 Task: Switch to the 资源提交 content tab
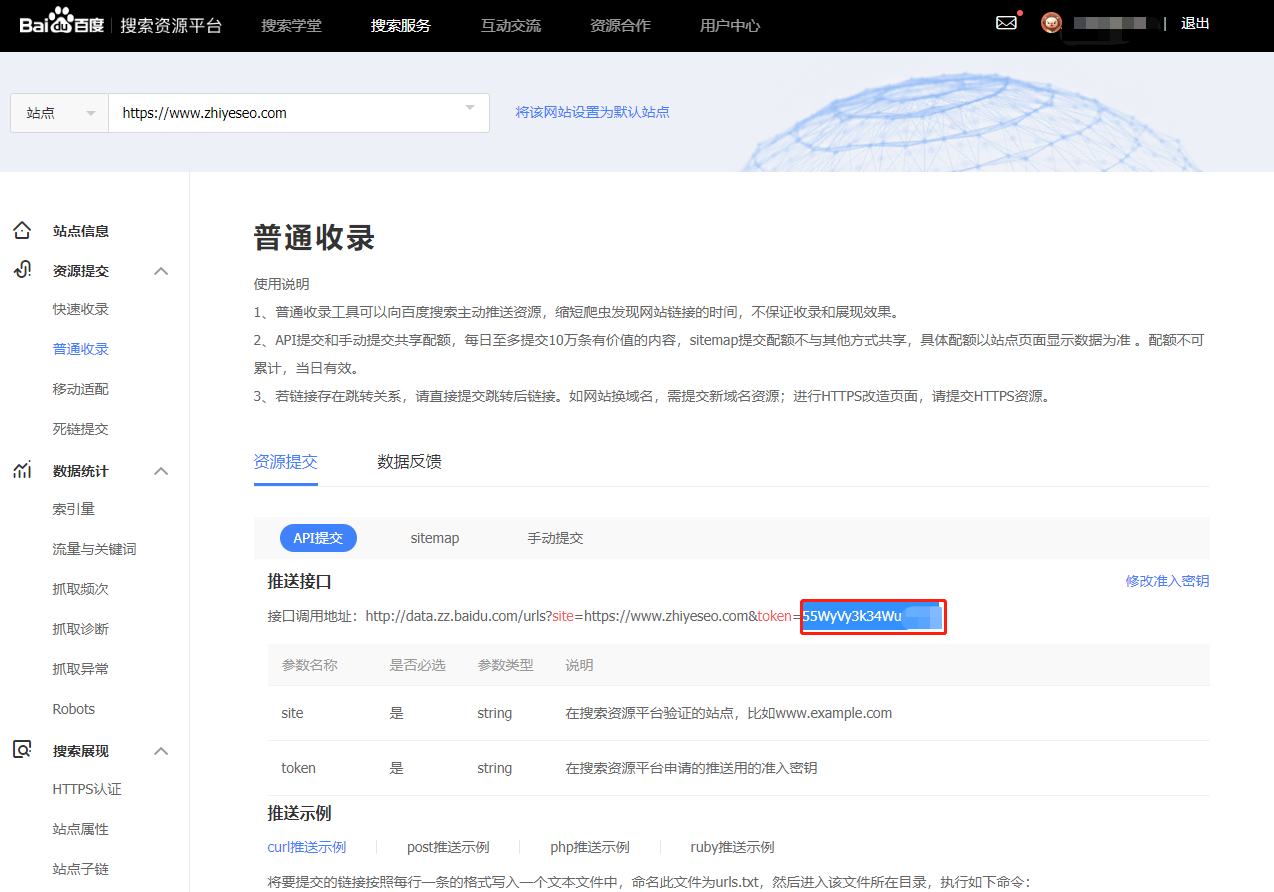tap(286, 462)
